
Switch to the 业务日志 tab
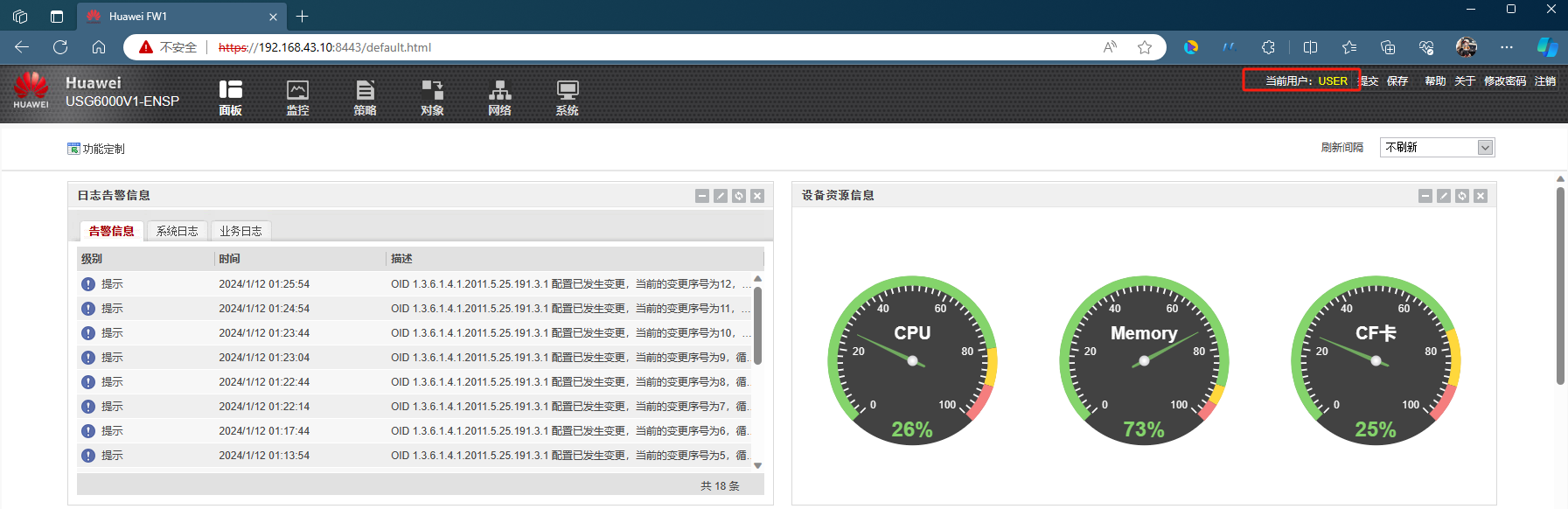(240, 231)
